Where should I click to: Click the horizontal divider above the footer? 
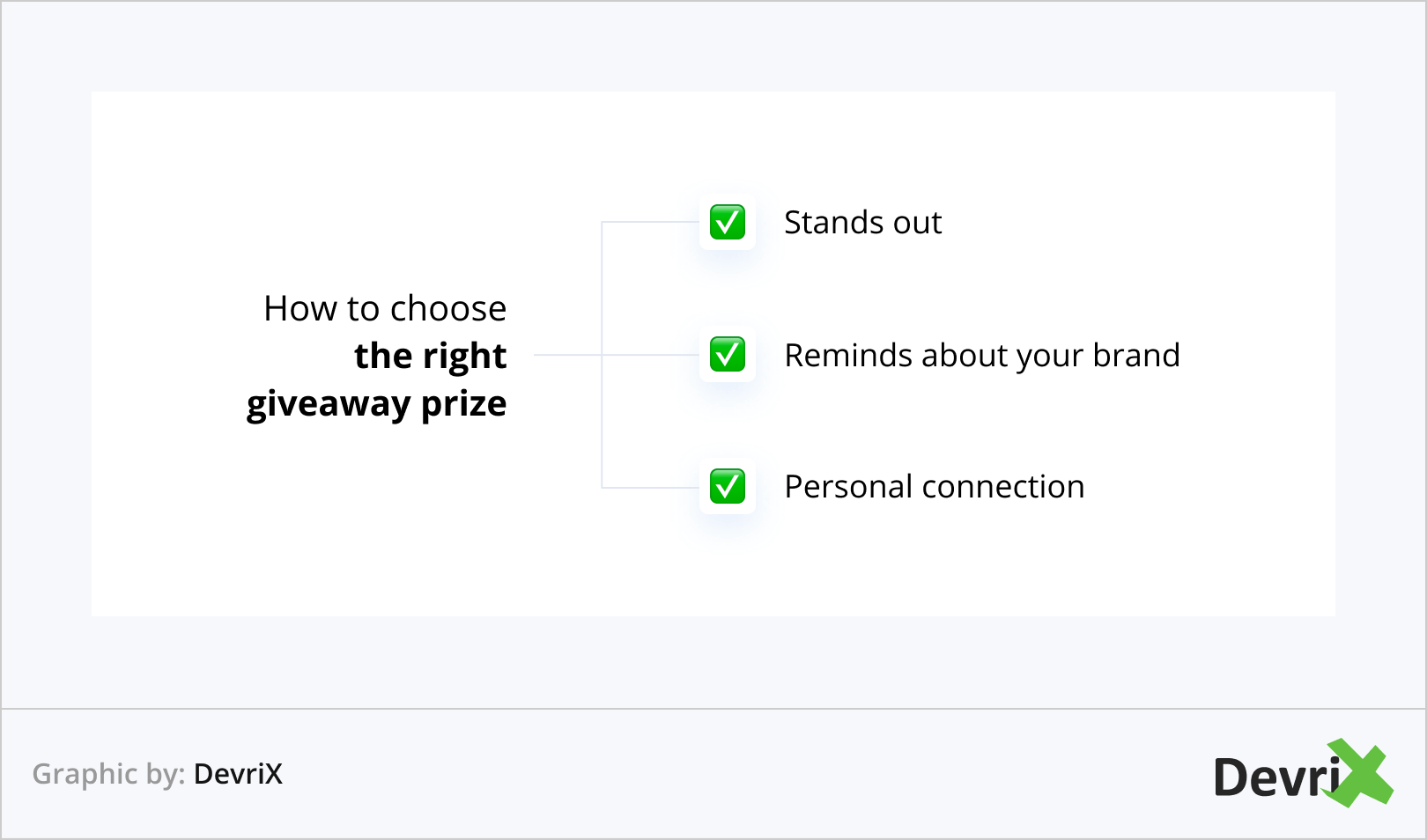[713, 709]
